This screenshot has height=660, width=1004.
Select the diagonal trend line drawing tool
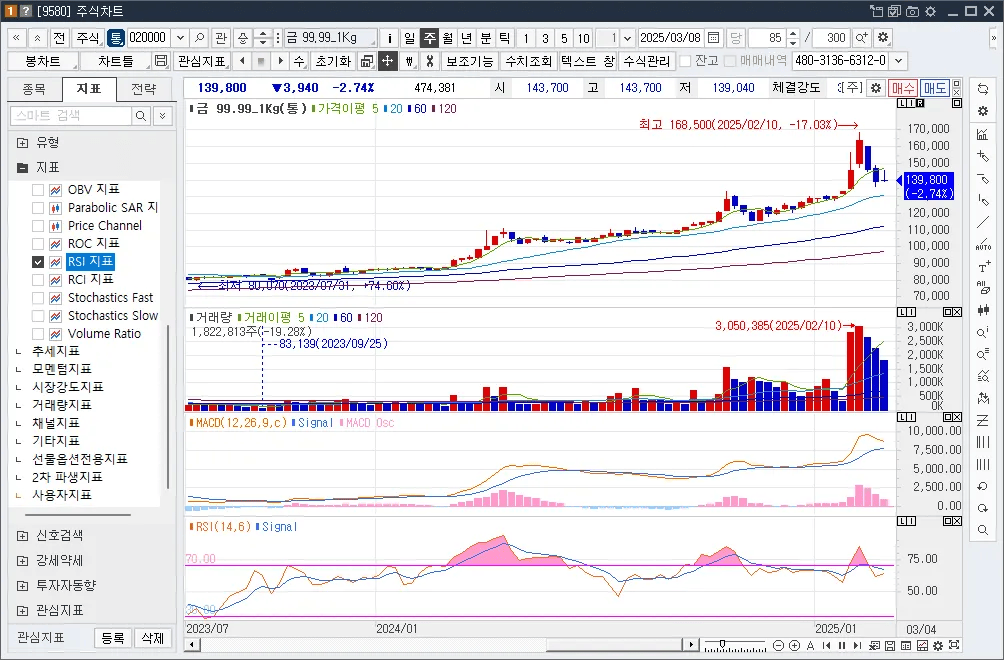point(983,223)
